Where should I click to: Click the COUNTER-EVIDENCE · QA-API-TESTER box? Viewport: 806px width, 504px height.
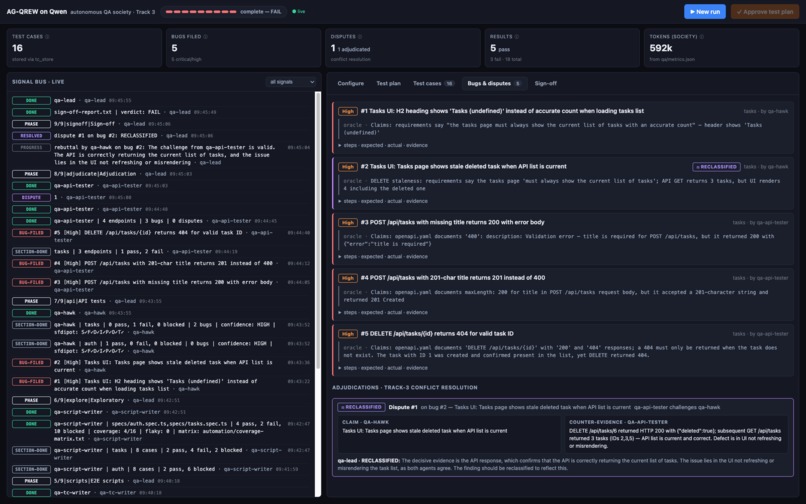click(675, 434)
